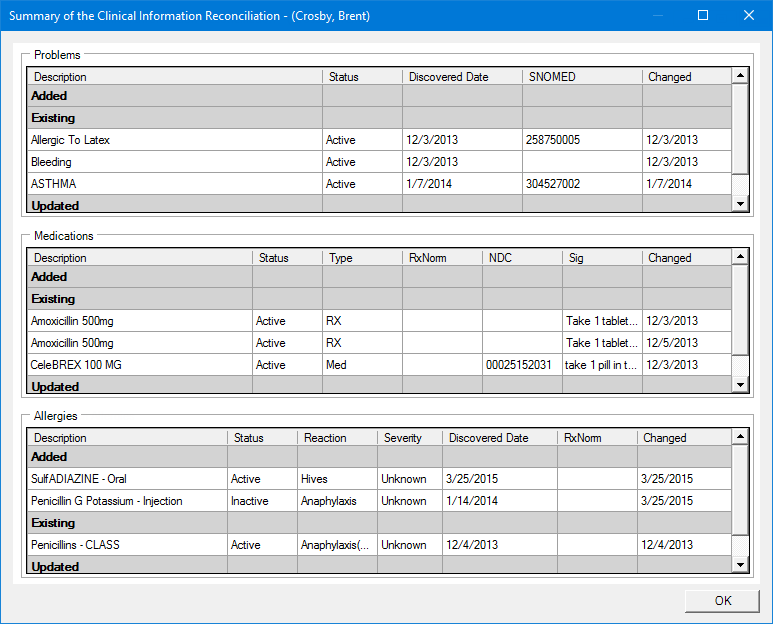
Task: Click the Severity column header
Action: (410, 438)
